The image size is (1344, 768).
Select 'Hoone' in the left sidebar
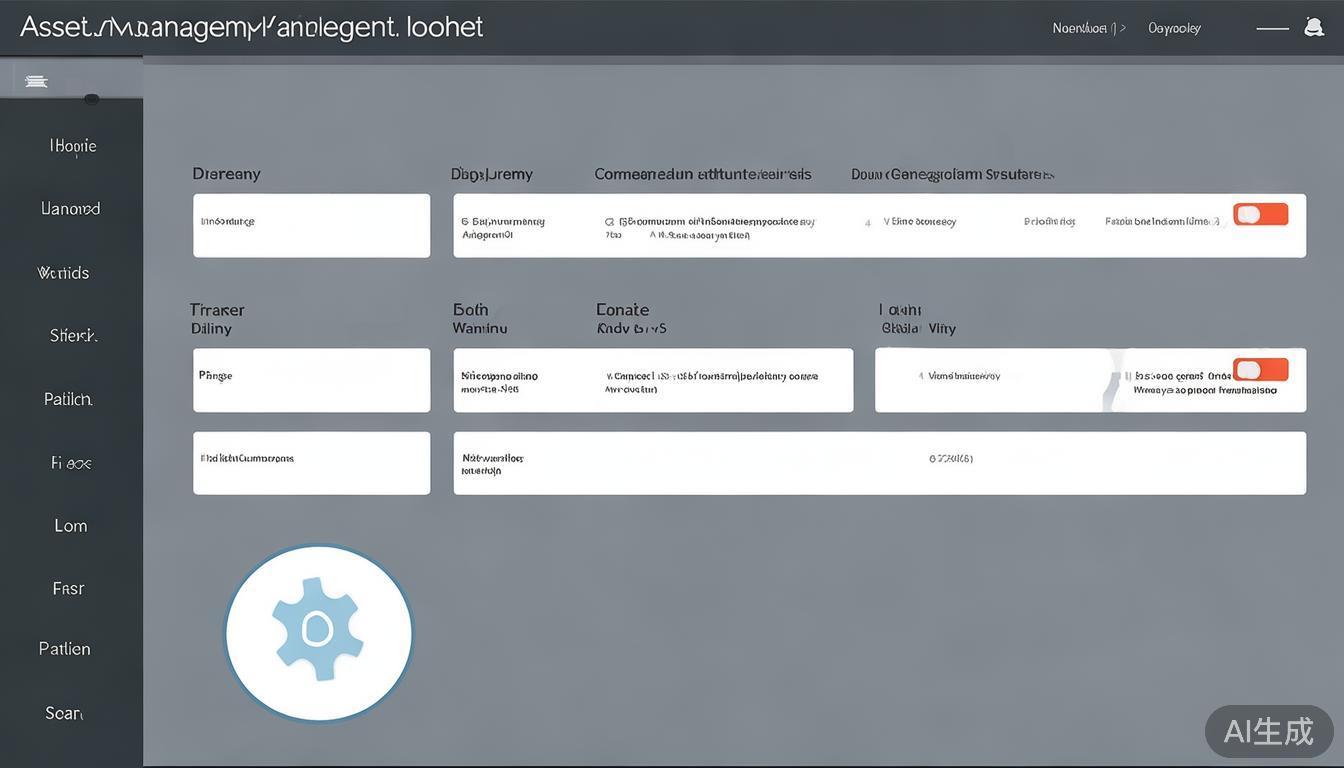(x=72, y=146)
